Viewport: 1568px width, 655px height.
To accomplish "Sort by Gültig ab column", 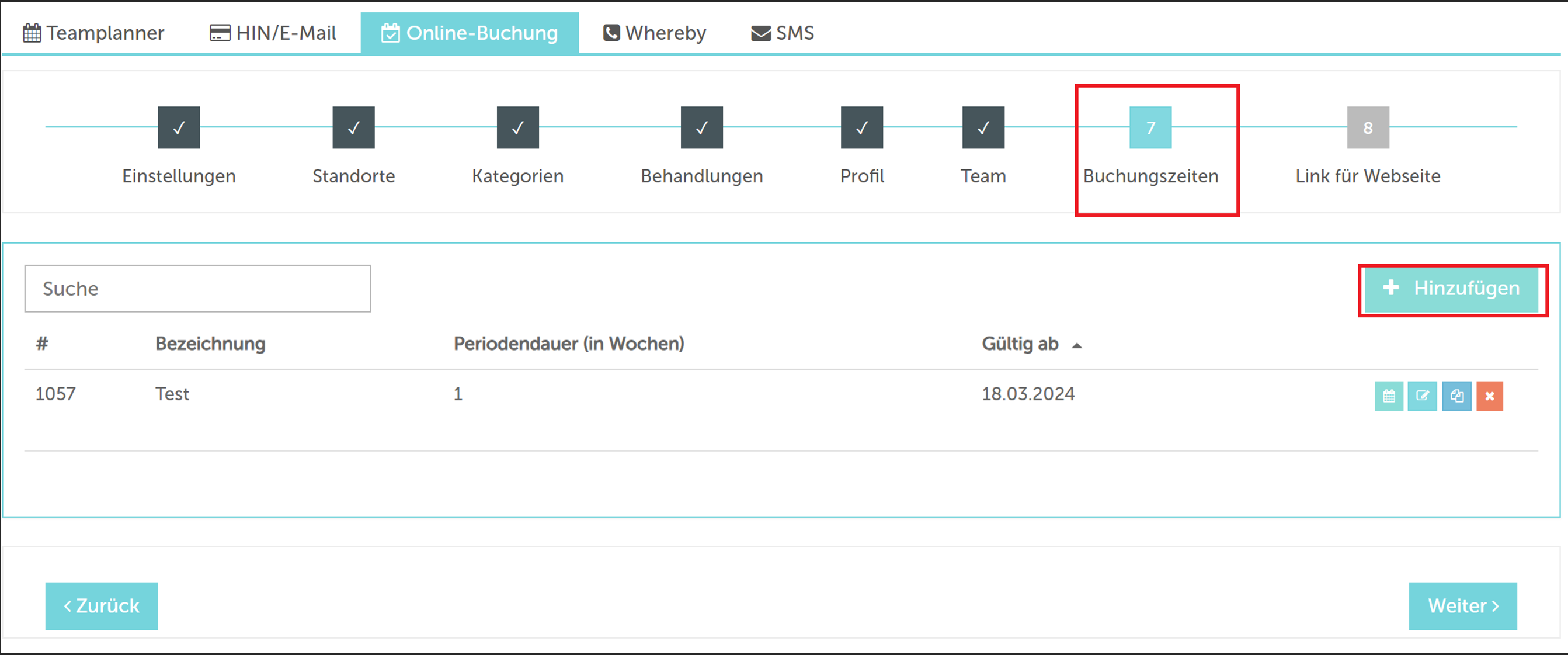I will click(1031, 344).
